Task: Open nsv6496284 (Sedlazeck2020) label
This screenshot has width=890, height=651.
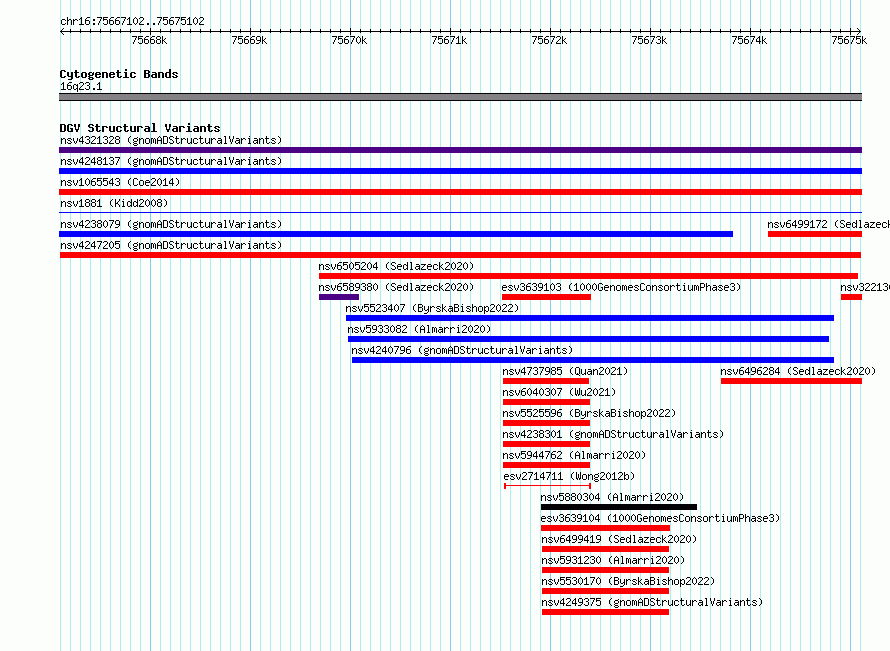Action: [798, 371]
